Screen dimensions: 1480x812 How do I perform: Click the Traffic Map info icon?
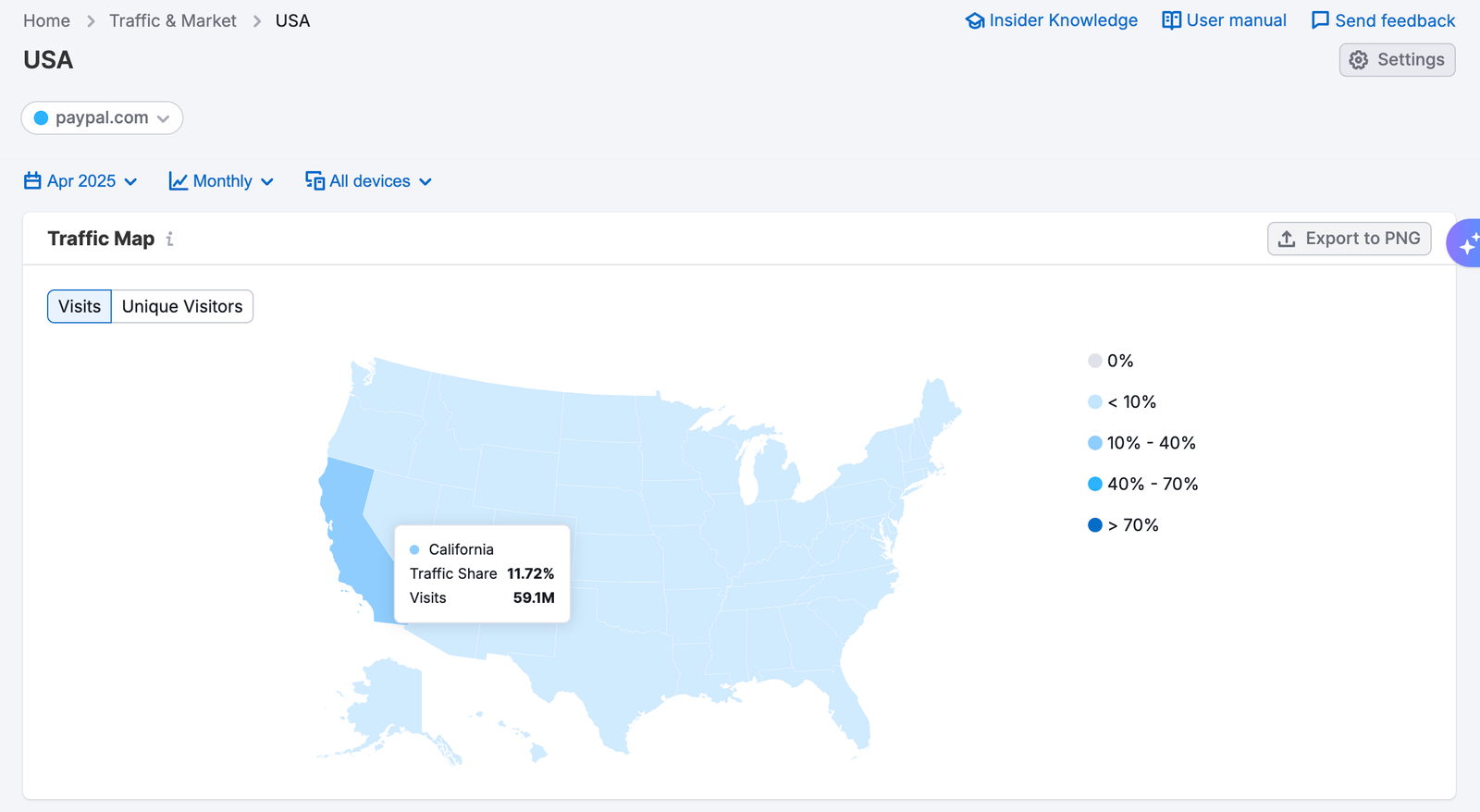click(x=169, y=240)
